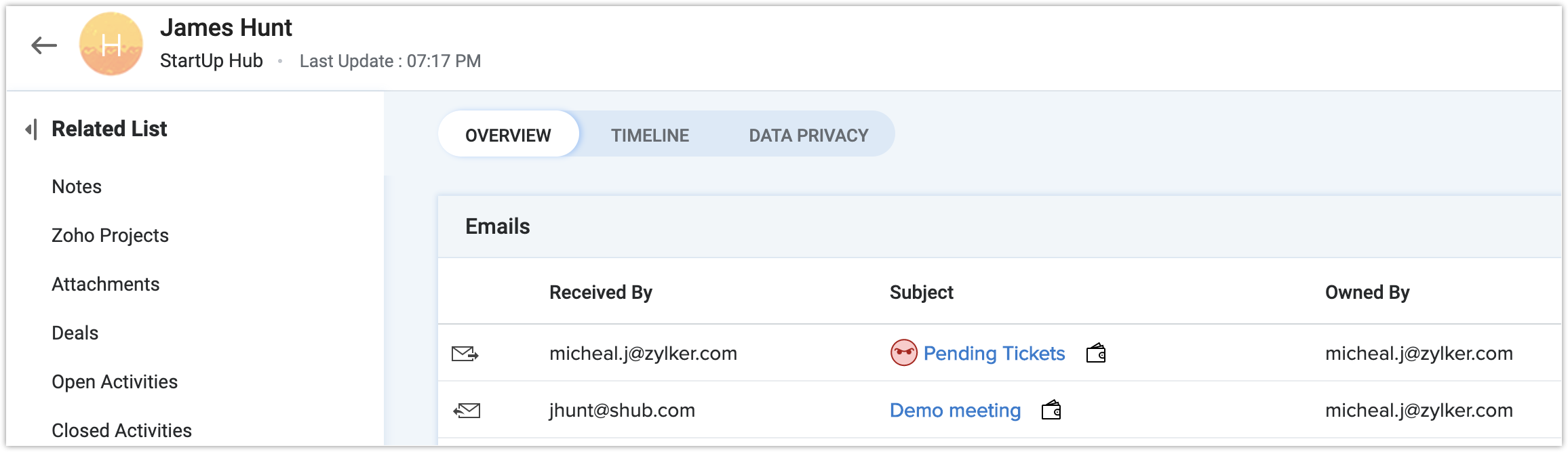This screenshot has width=1568, height=452.
Task: Jump to Attachments section
Action: click(106, 285)
